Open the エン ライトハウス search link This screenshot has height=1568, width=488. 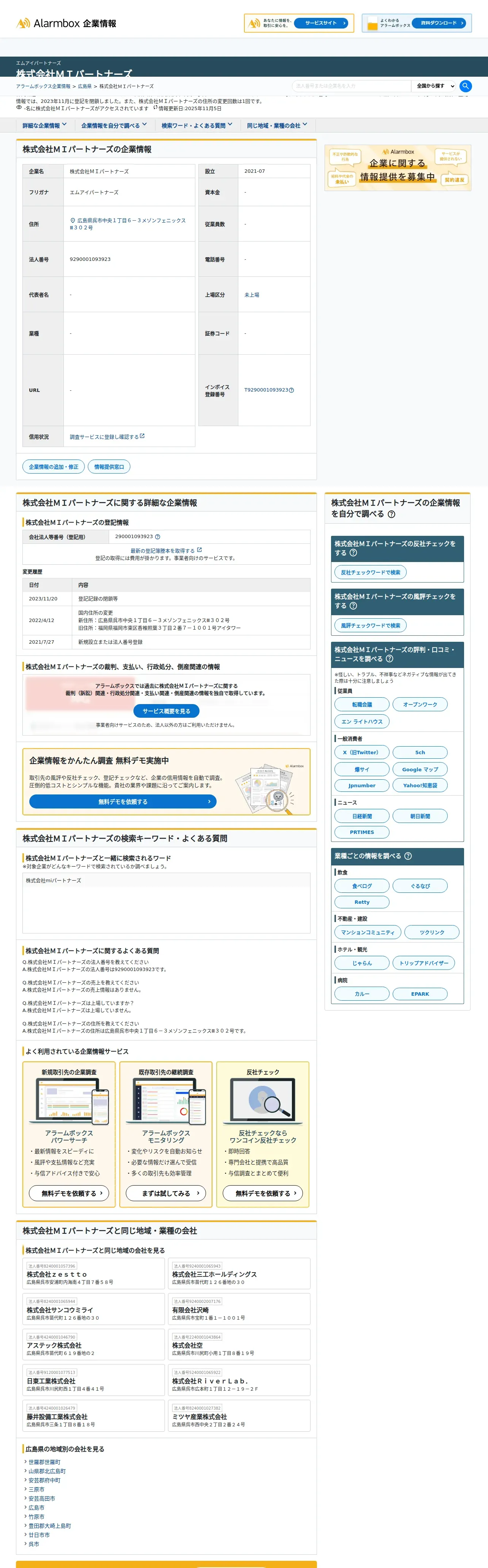[362, 721]
